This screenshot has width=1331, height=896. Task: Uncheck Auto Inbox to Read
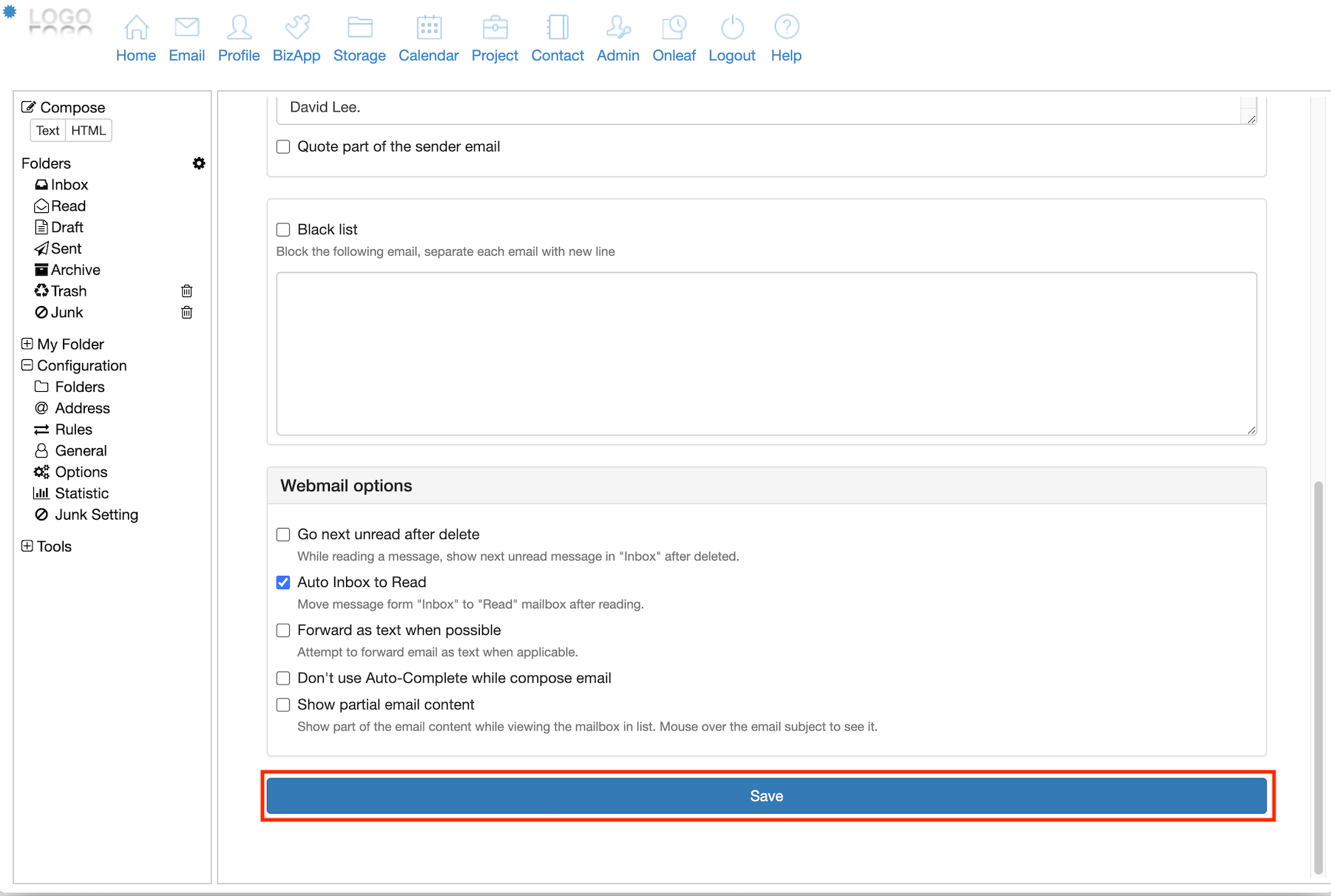click(283, 583)
